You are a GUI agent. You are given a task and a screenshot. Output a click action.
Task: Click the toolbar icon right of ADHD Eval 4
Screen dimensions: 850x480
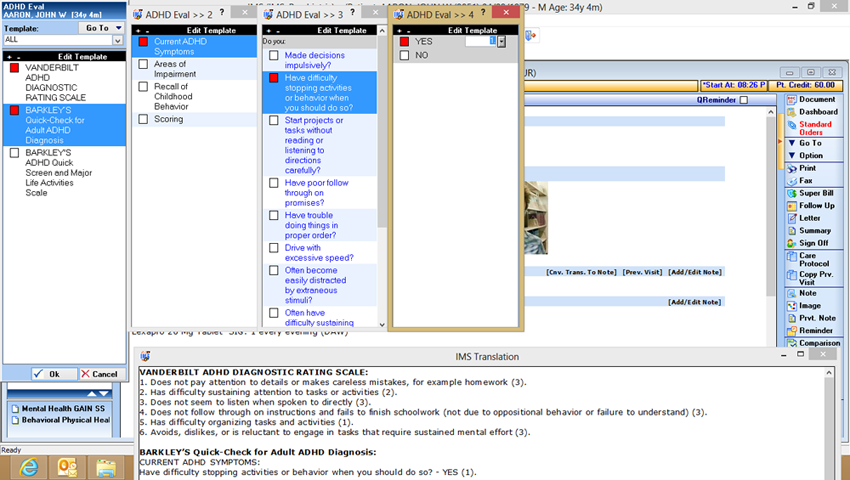[x=531, y=36]
